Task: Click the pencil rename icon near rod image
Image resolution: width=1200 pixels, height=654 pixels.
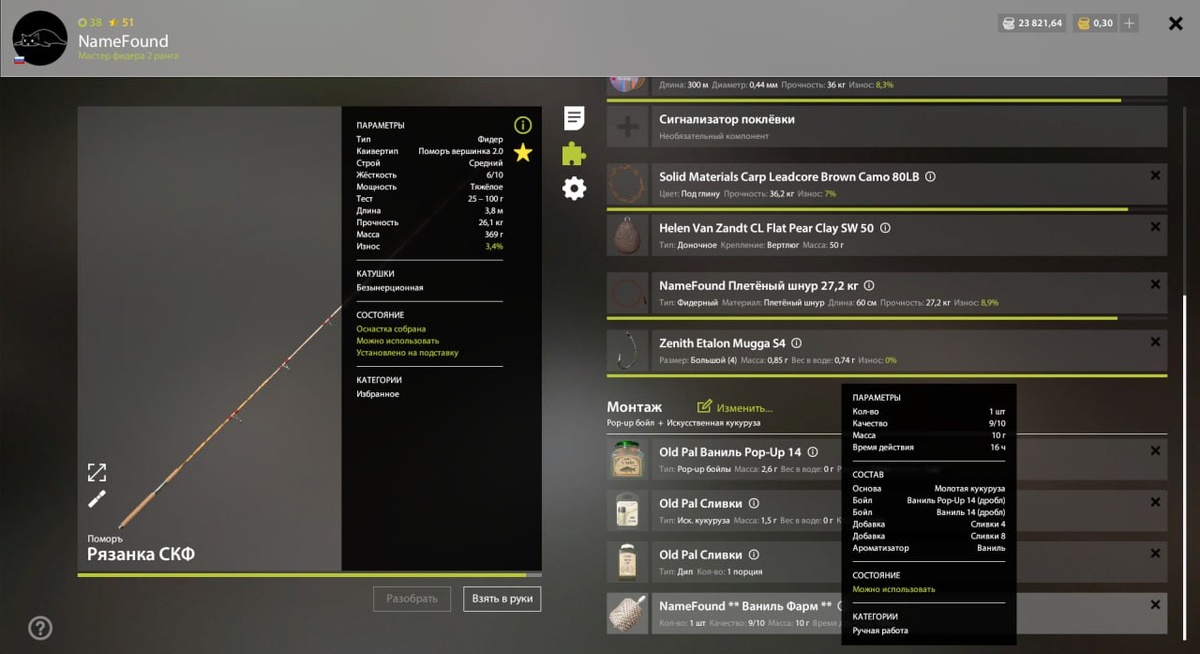Action: click(97, 499)
